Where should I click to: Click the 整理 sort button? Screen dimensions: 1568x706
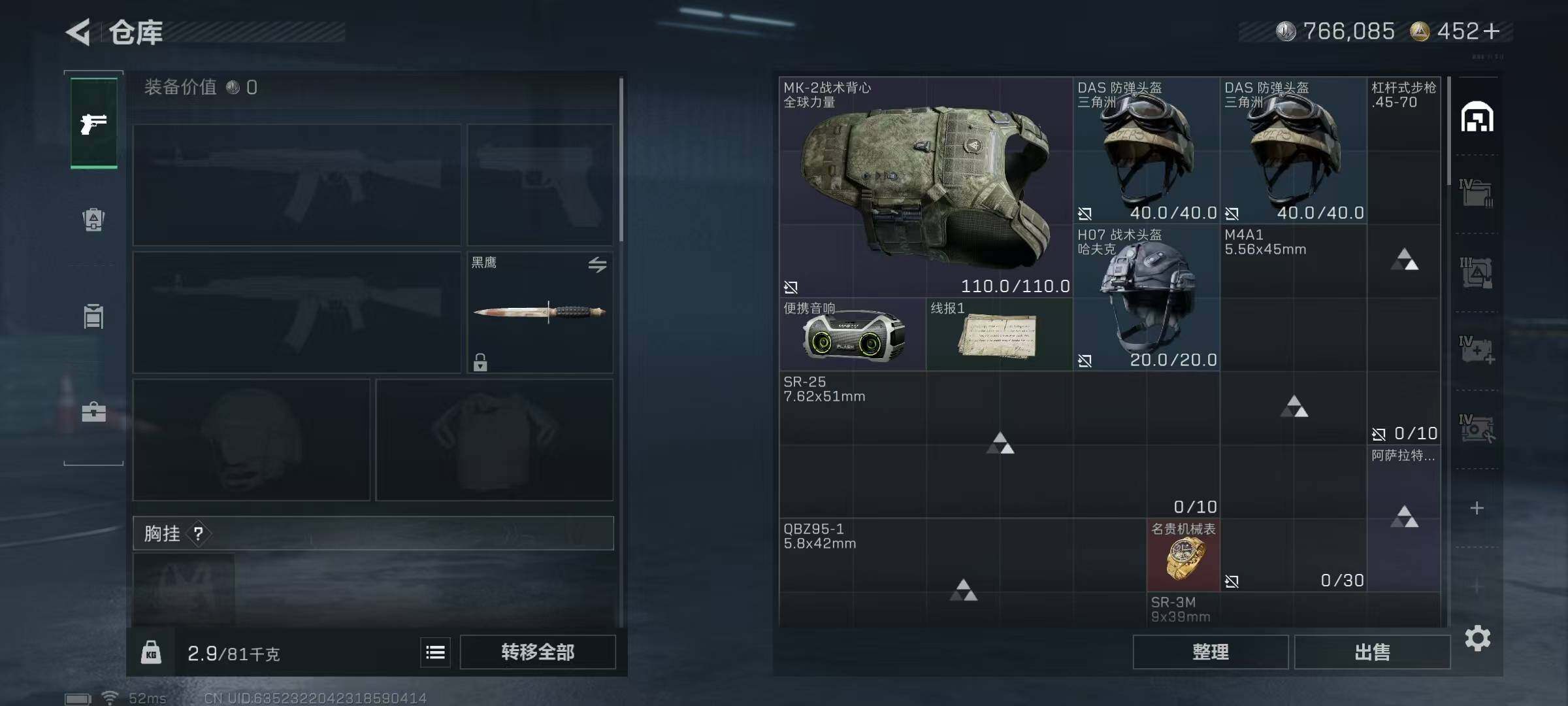click(1211, 652)
